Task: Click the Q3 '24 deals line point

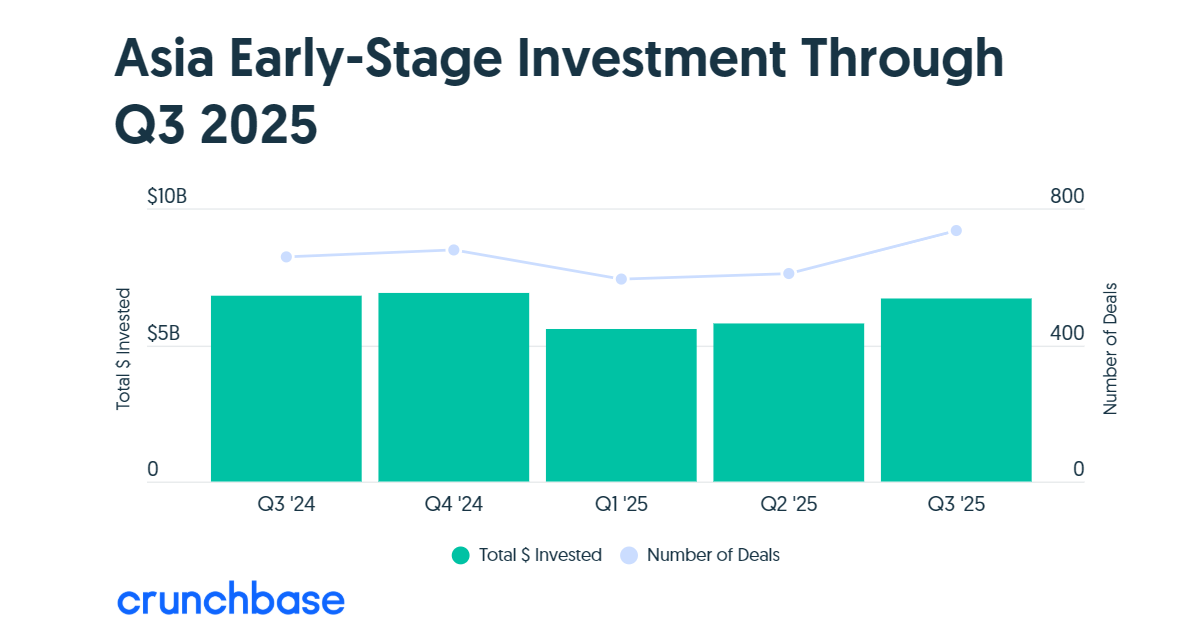Action: pos(286,257)
